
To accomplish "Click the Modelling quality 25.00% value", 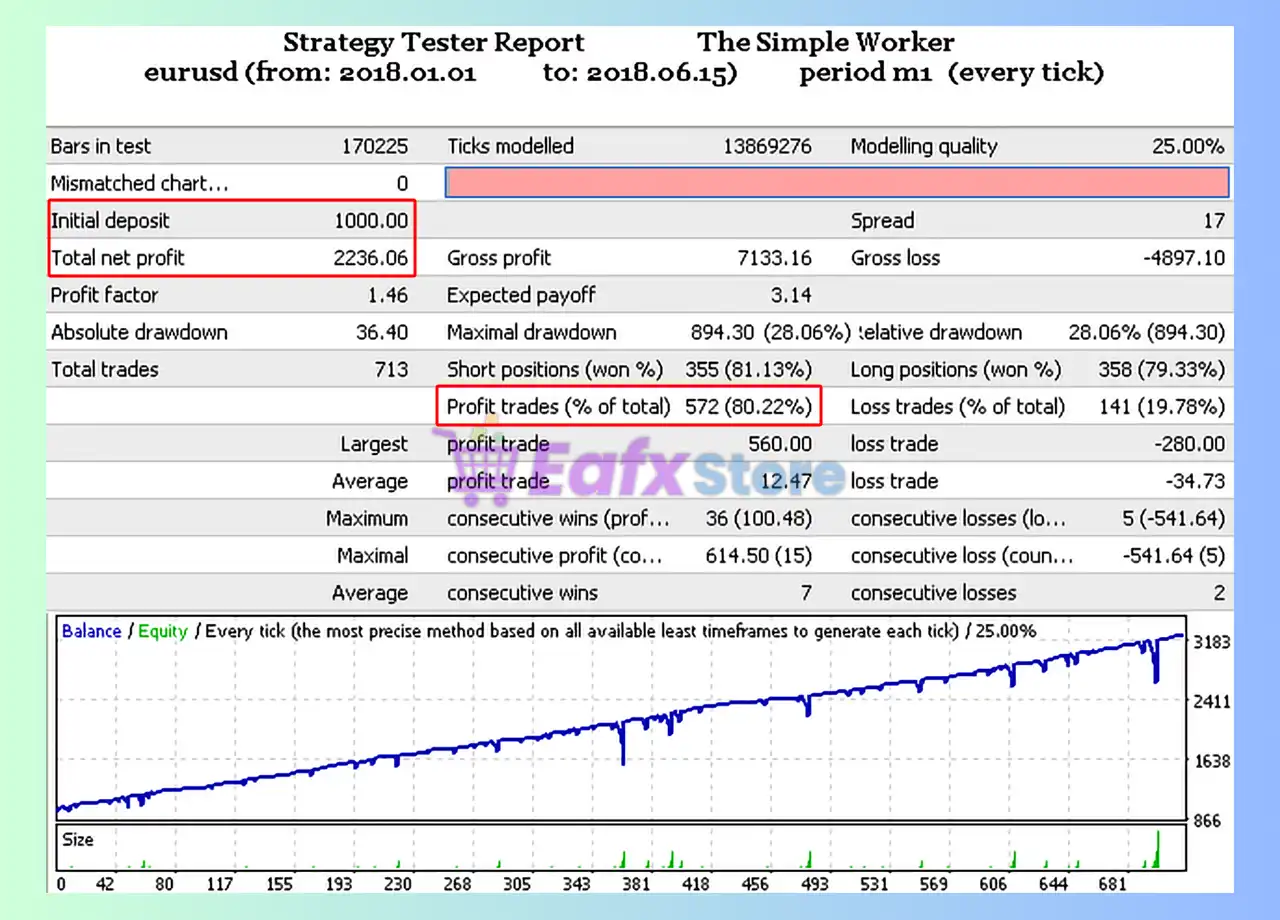I will [1187, 146].
